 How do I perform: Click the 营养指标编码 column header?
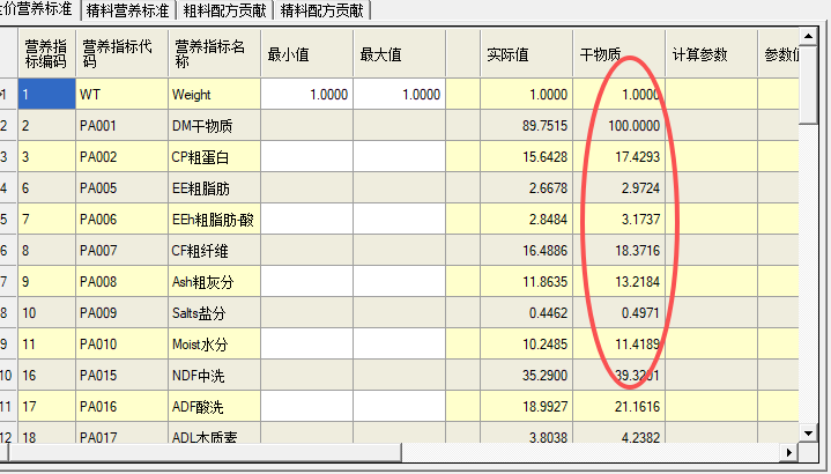click(47, 54)
